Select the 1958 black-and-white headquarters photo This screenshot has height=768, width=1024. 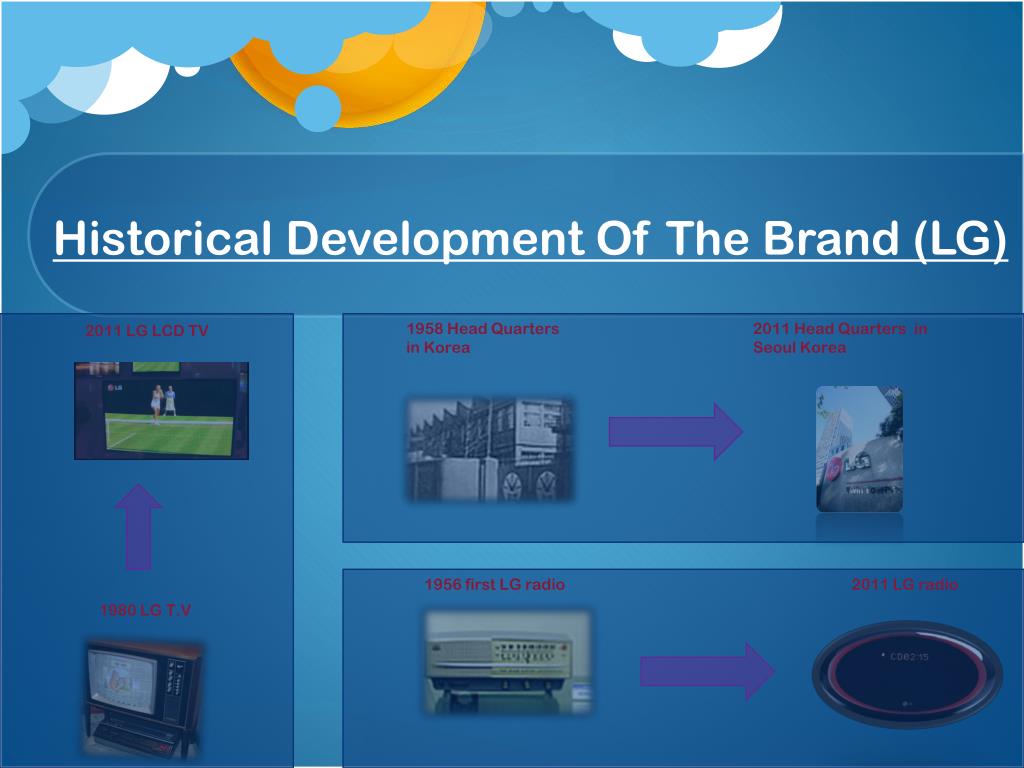click(490, 449)
